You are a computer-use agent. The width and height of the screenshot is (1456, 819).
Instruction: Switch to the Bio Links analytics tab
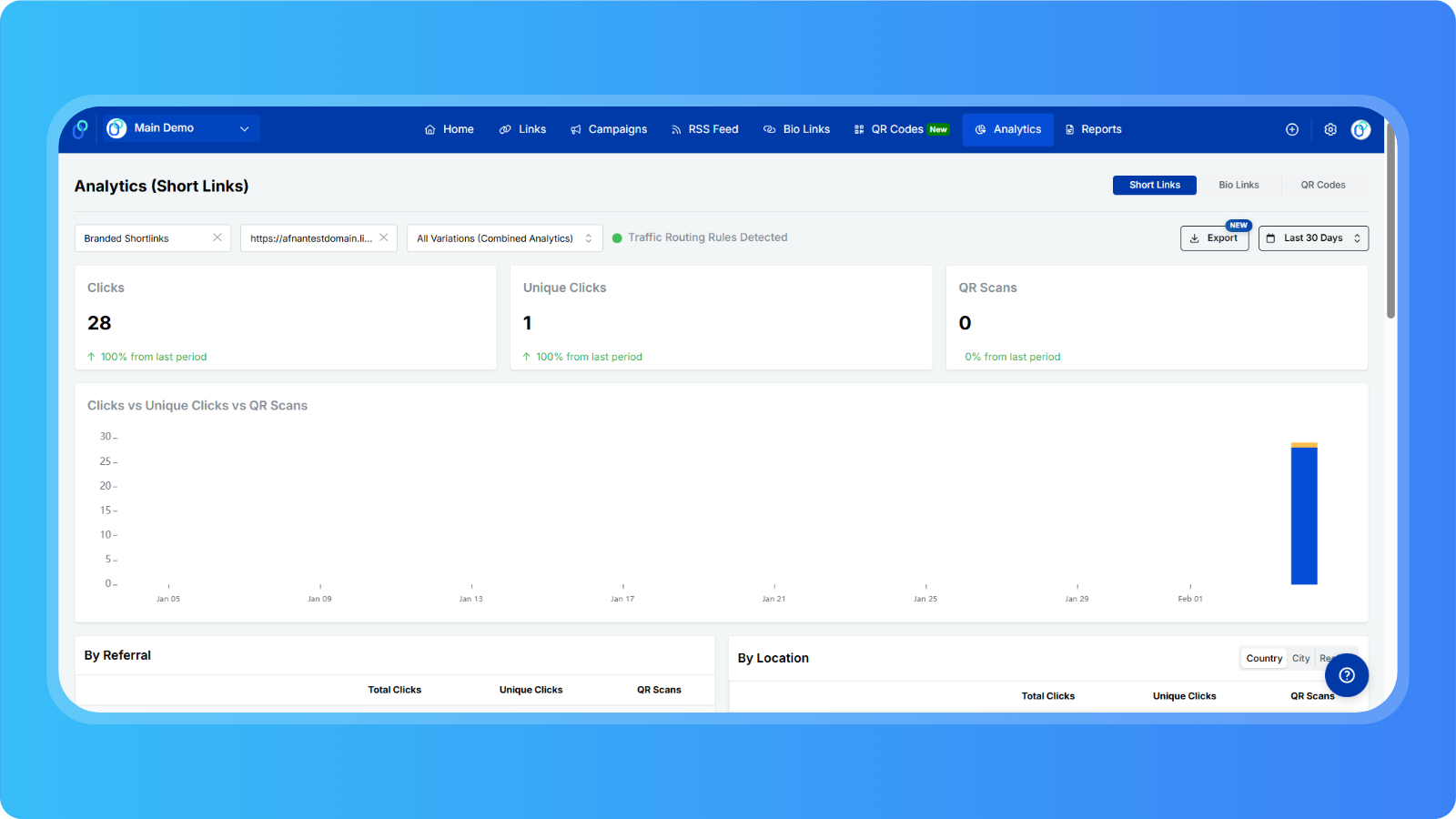click(1239, 185)
